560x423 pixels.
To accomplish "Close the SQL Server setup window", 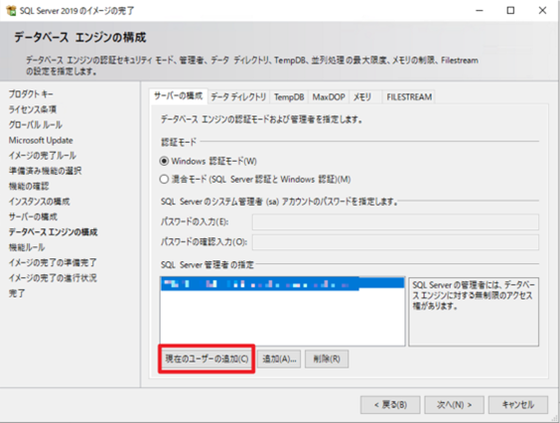I will [x=542, y=11].
